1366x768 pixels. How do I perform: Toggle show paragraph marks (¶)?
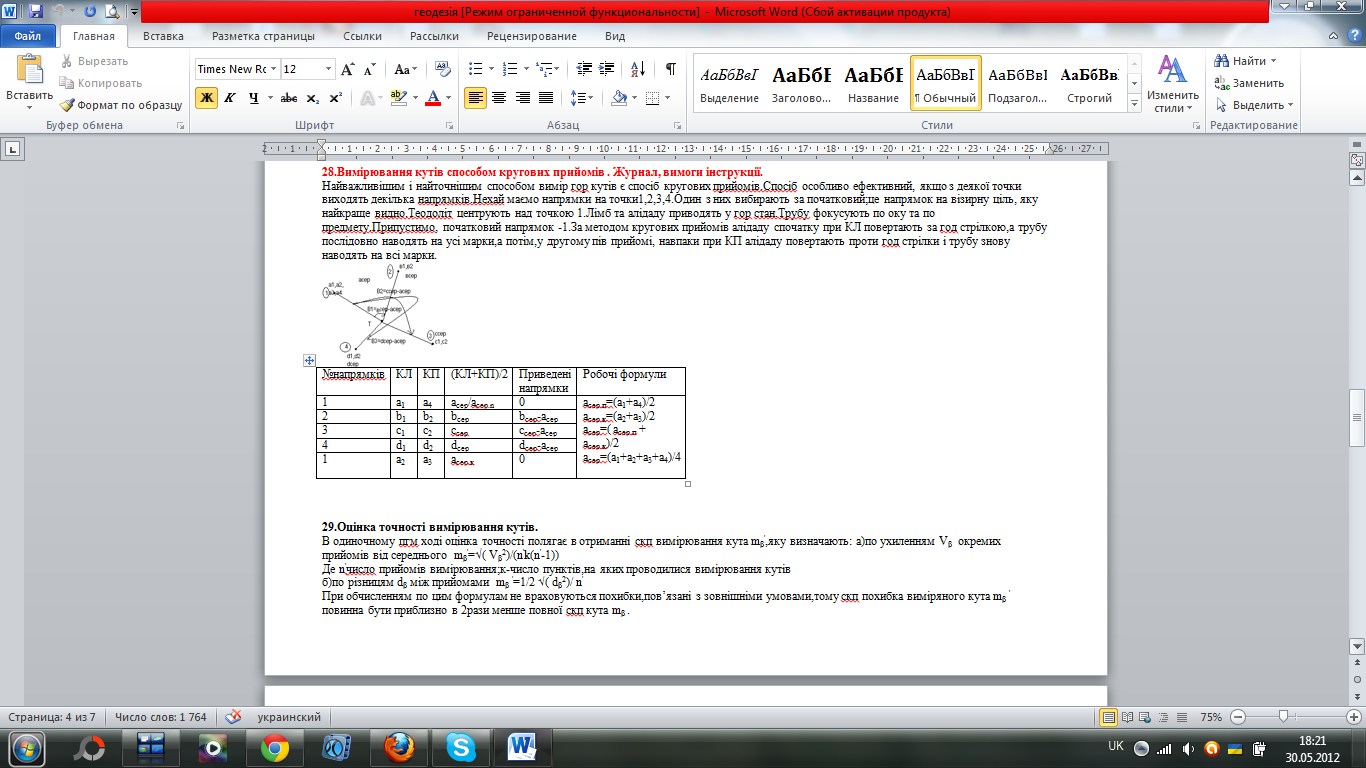pos(670,69)
